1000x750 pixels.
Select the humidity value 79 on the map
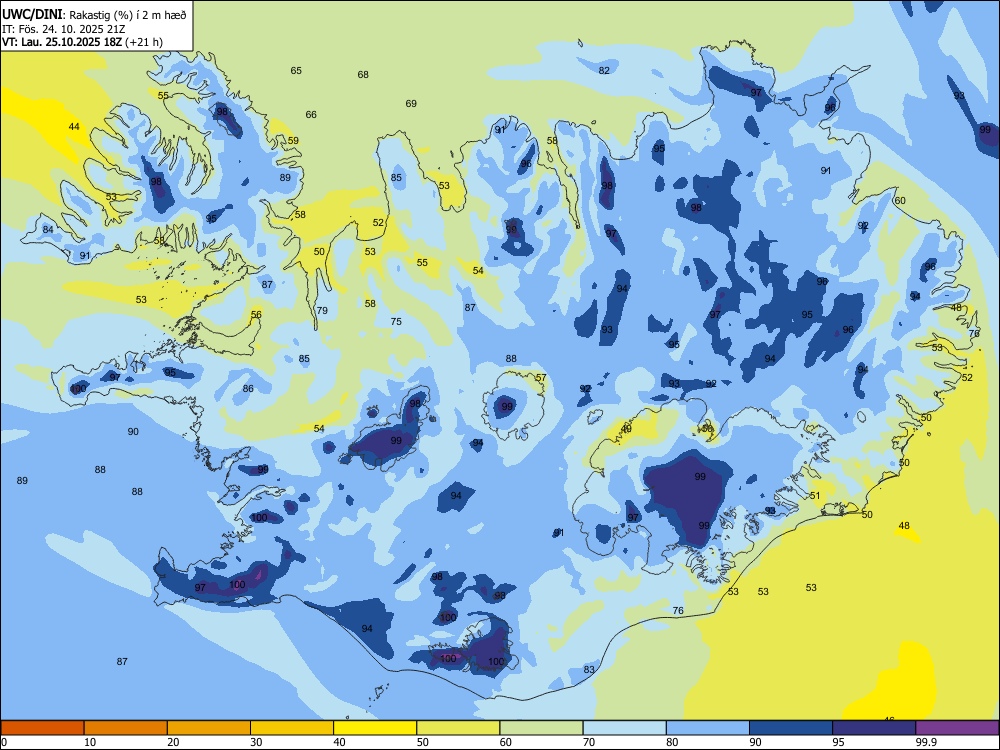322,311
